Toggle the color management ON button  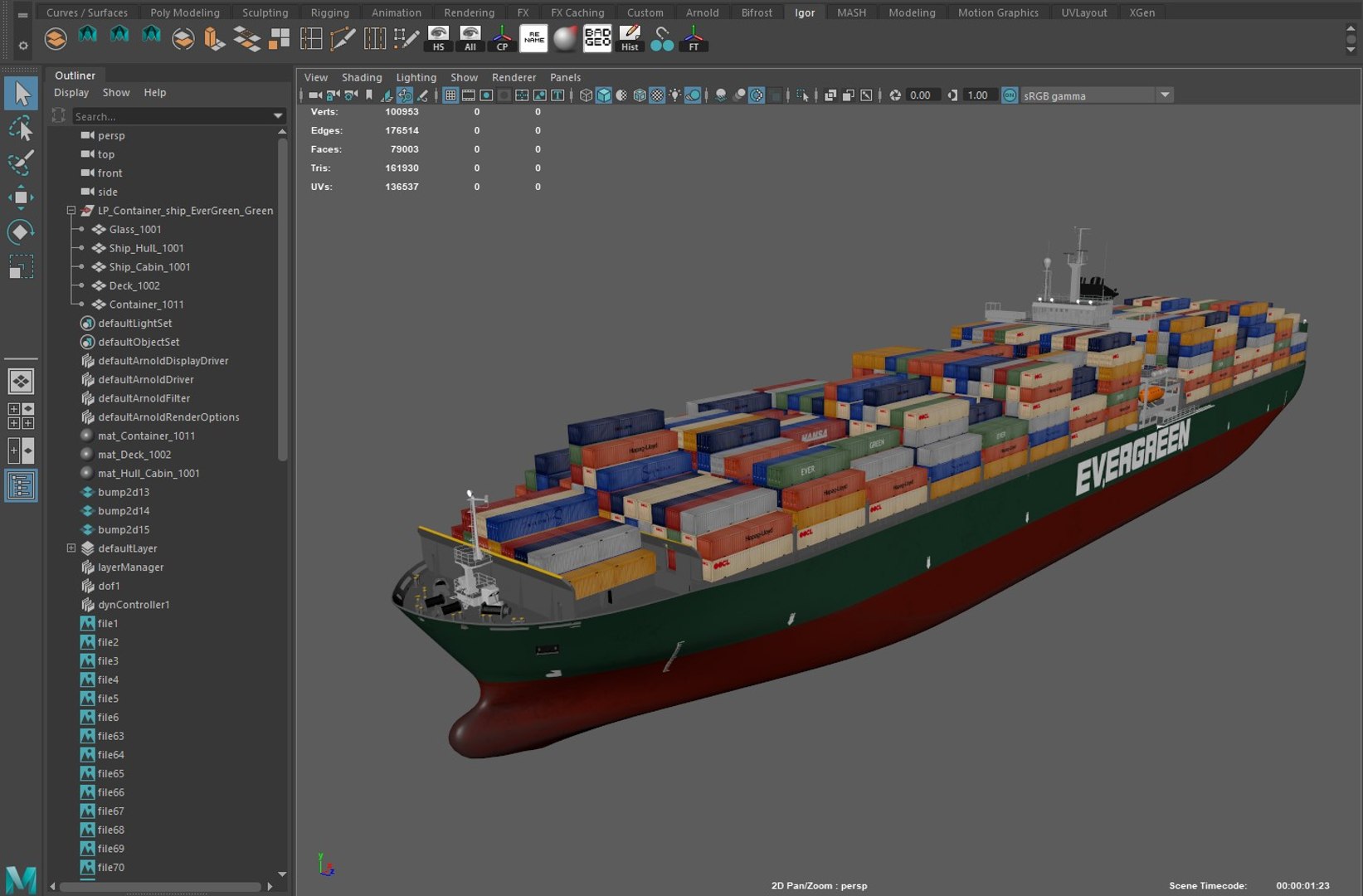click(x=1010, y=95)
